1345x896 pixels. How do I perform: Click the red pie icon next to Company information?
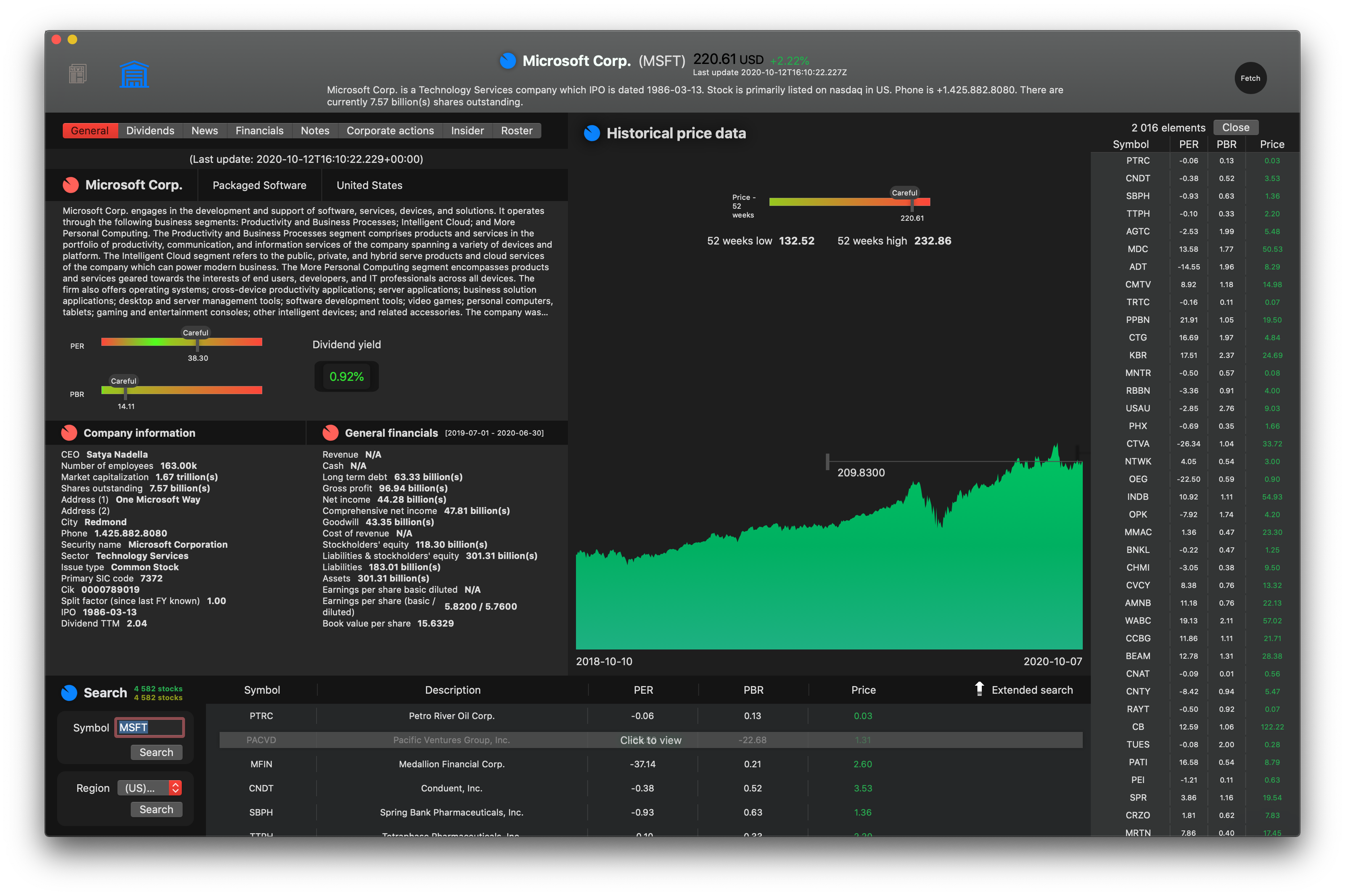pos(69,433)
